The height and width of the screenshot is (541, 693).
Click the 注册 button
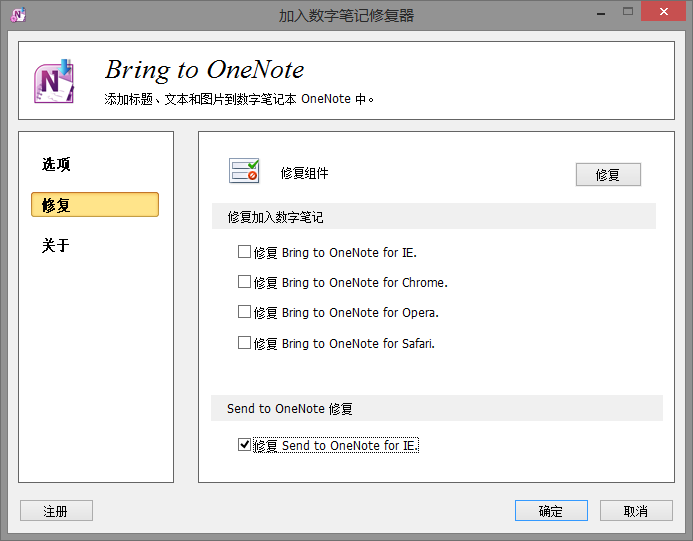(x=56, y=511)
